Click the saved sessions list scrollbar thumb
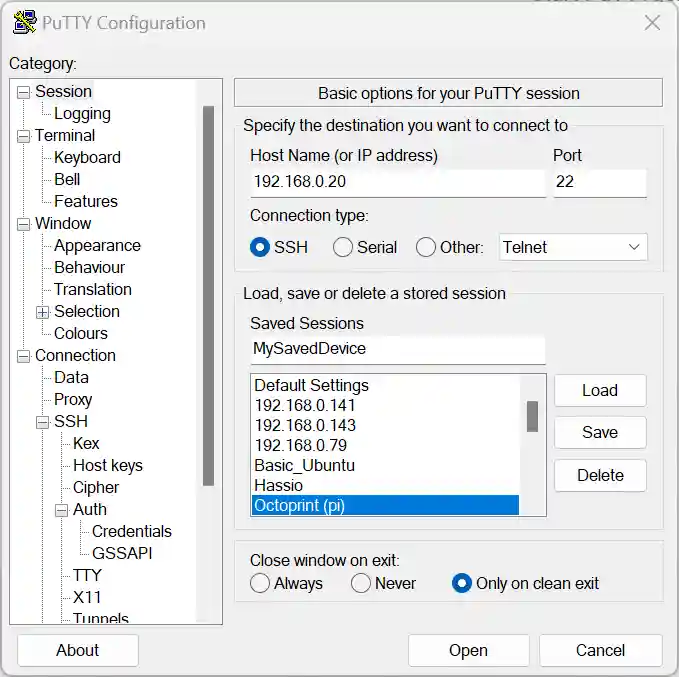679x677 pixels. click(532, 416)
